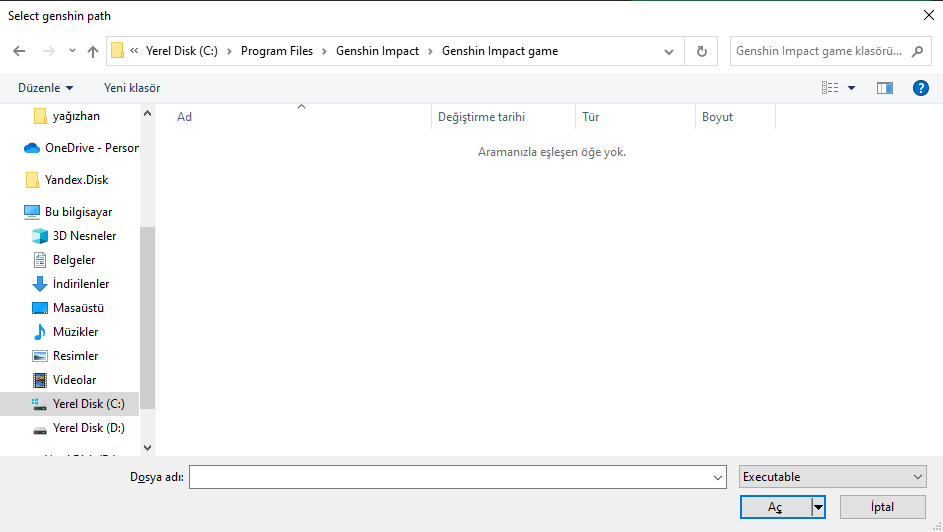Click the Videolar film icon
The height and width of the screenshot is (532, 943).
40,380
